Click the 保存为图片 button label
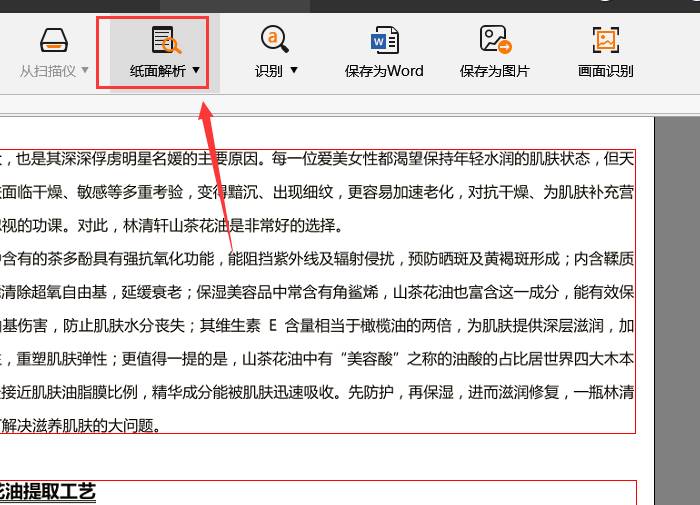 click(x=495, y=71)
